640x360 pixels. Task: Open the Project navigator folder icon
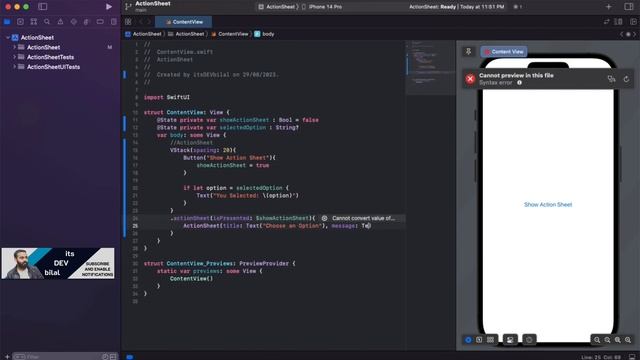coord(7,22)
